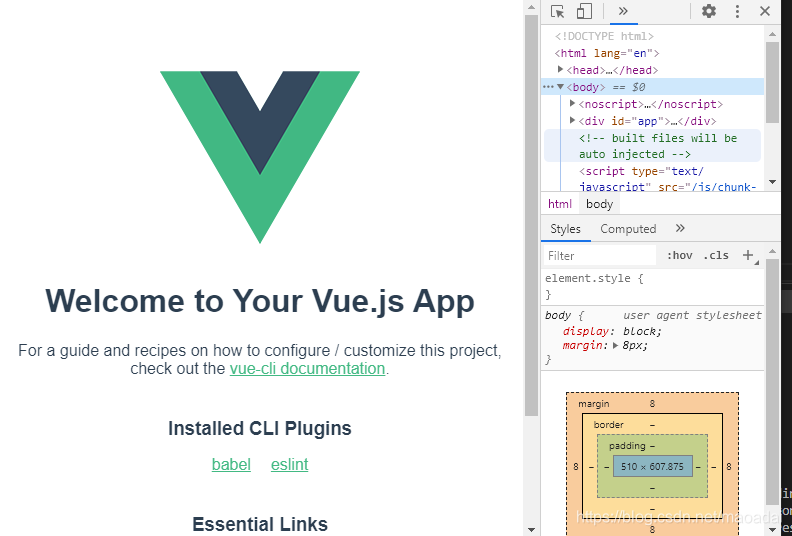Toggle the :hov element state button
The width and height of the screenshot is (792, 536).
coord(679,256)
